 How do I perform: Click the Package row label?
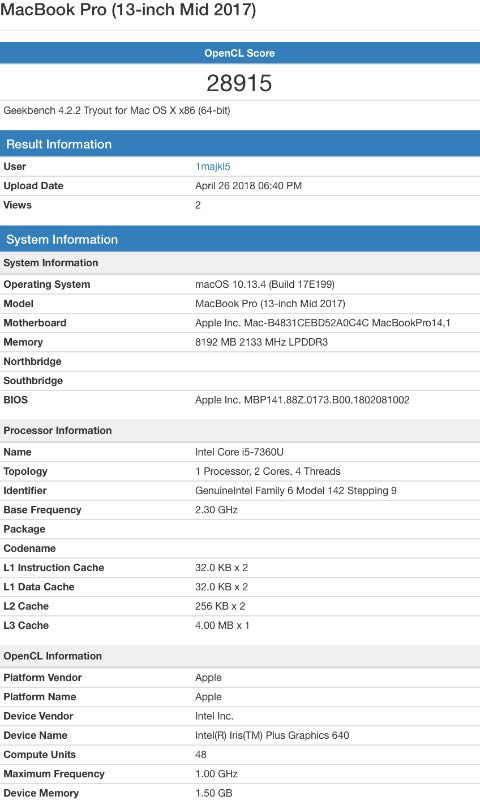(x=24, y=529)
